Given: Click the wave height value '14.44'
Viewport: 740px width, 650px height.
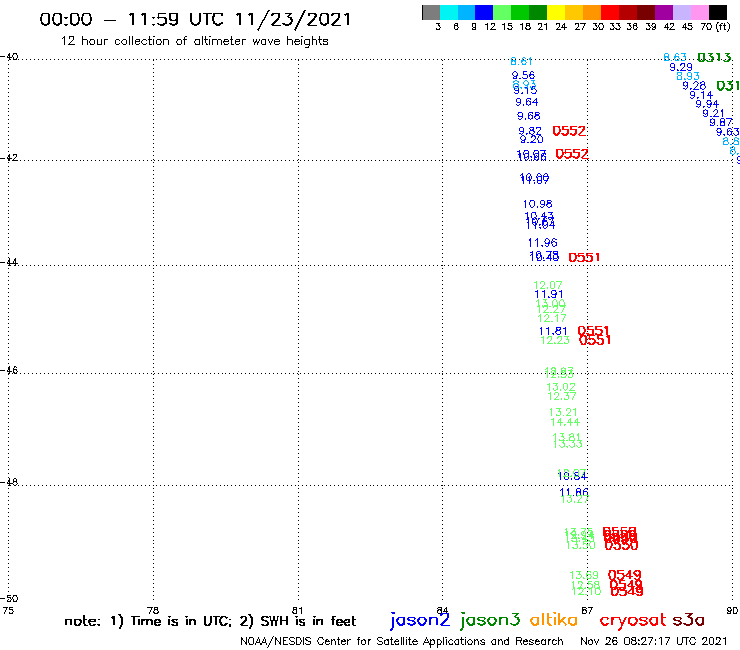Looking at the screenshot, I should pyautogui.click(x=565, y=422).
